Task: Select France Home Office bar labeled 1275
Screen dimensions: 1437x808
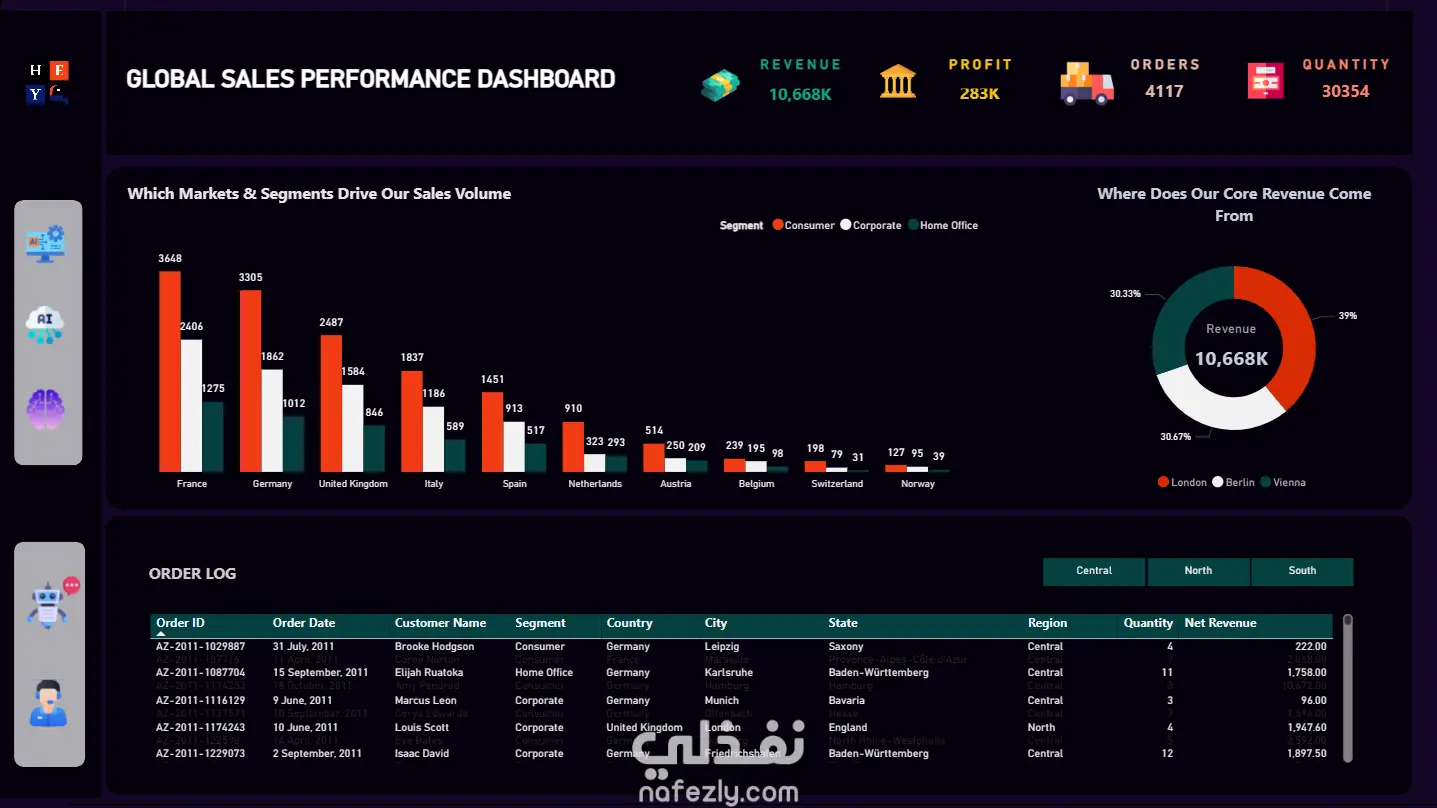Action: click(x=213, y=437)
